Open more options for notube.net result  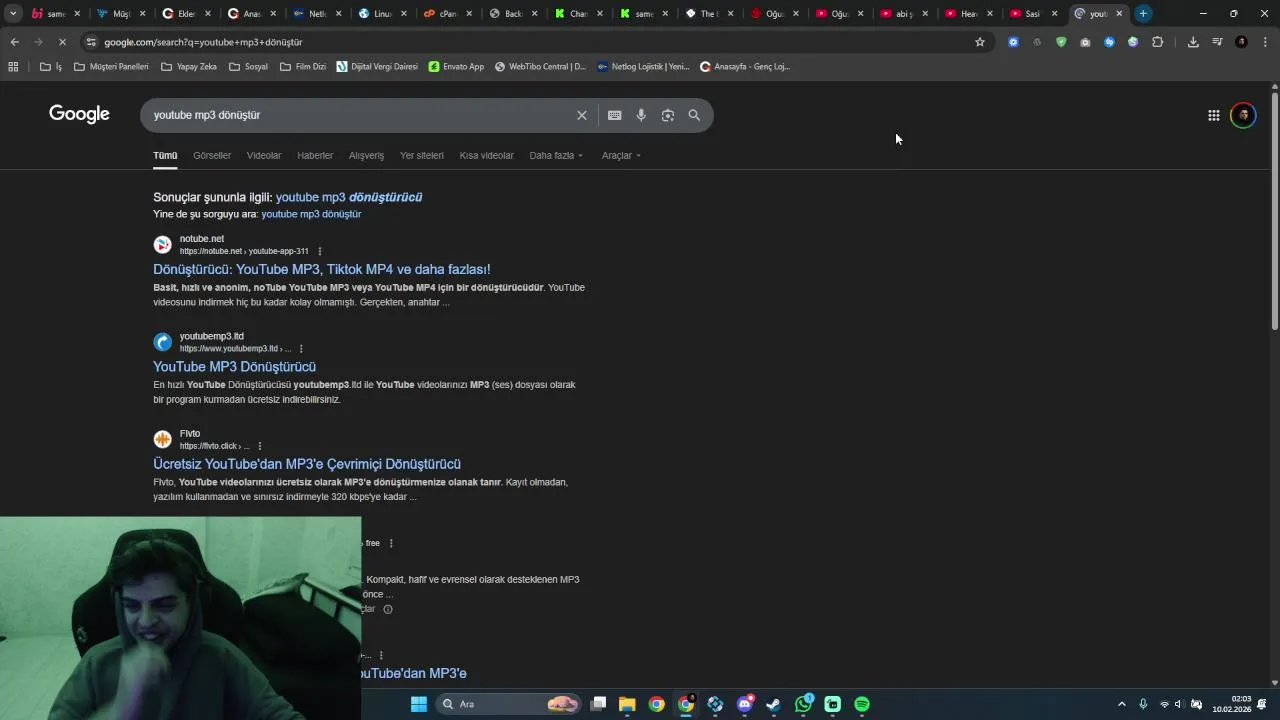320,251
